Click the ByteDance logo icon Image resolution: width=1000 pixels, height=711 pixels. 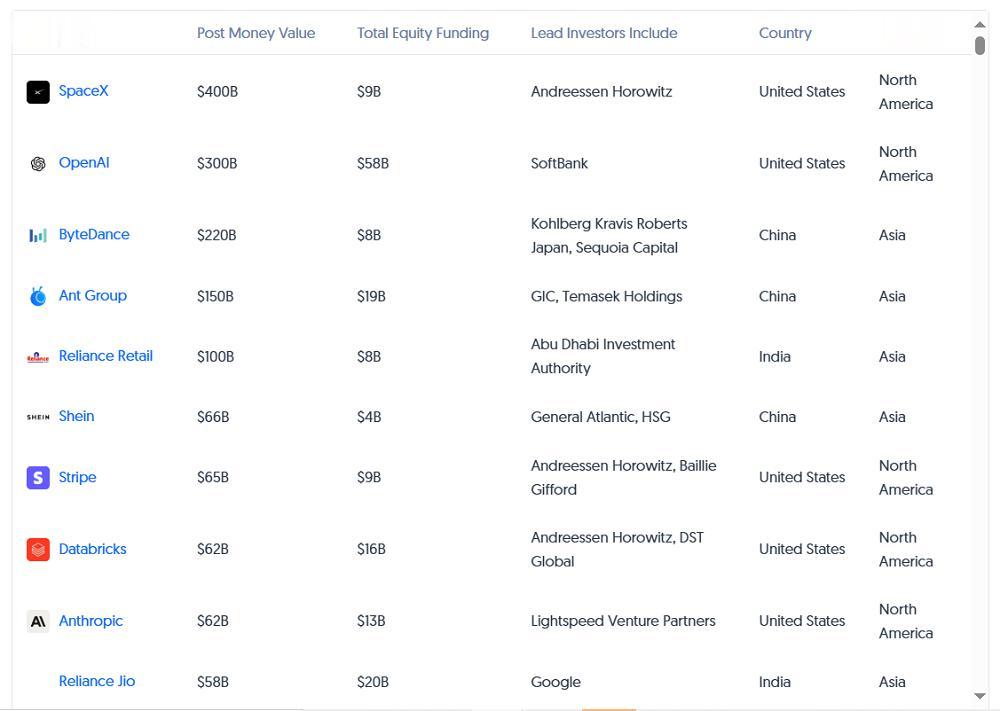[x=38, y=236]
